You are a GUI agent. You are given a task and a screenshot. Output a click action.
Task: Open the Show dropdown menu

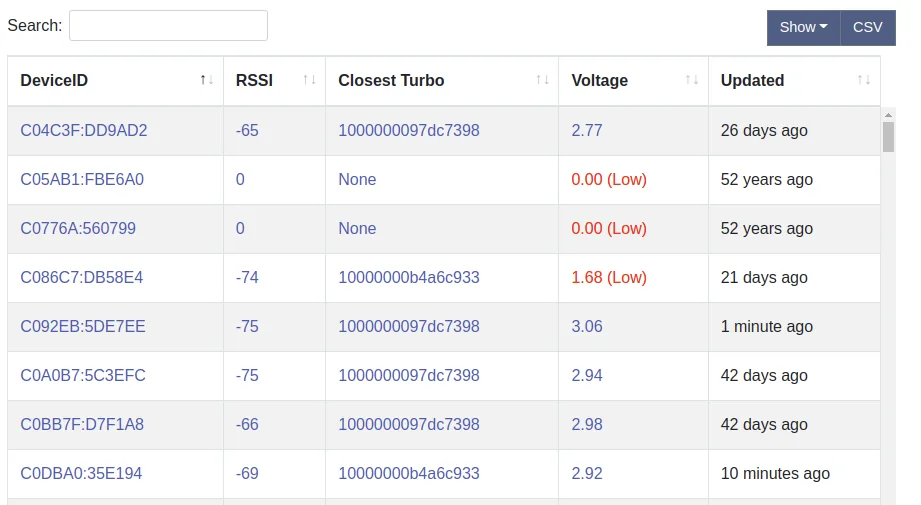click(804, 28)
